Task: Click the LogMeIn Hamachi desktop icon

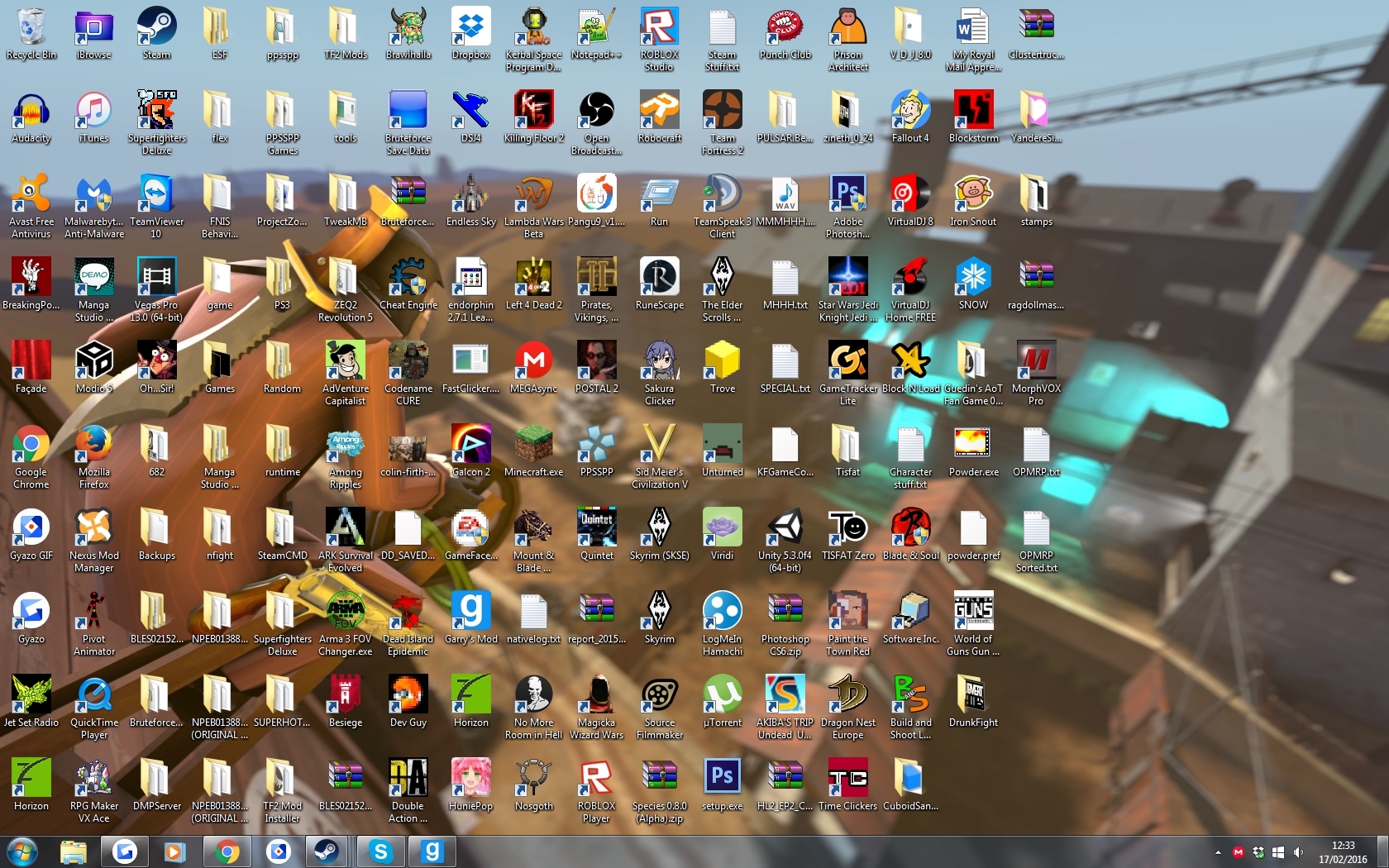Action: [723, 624]
